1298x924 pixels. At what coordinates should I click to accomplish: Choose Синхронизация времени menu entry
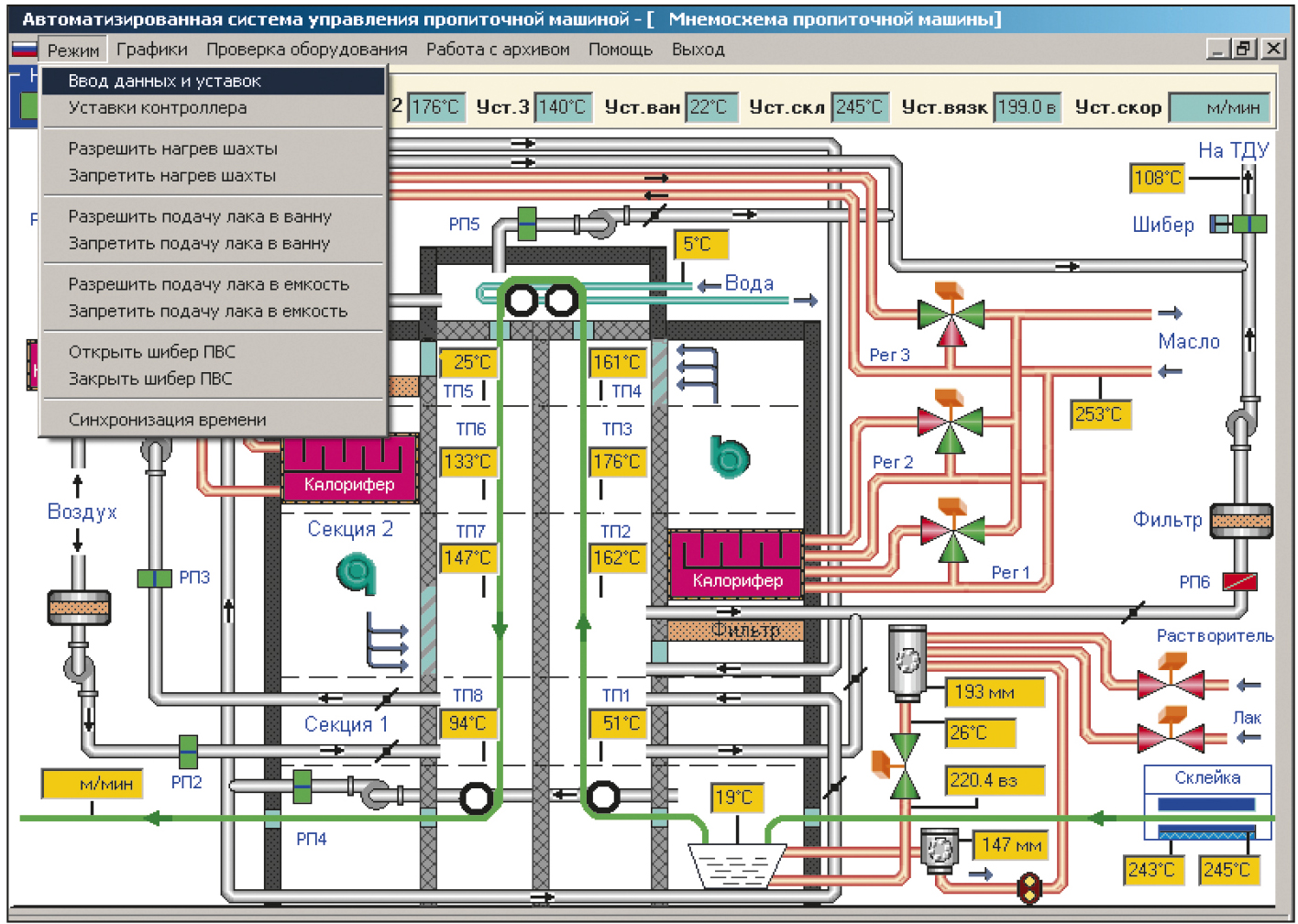pyautogui.click(x=168, y=420)
